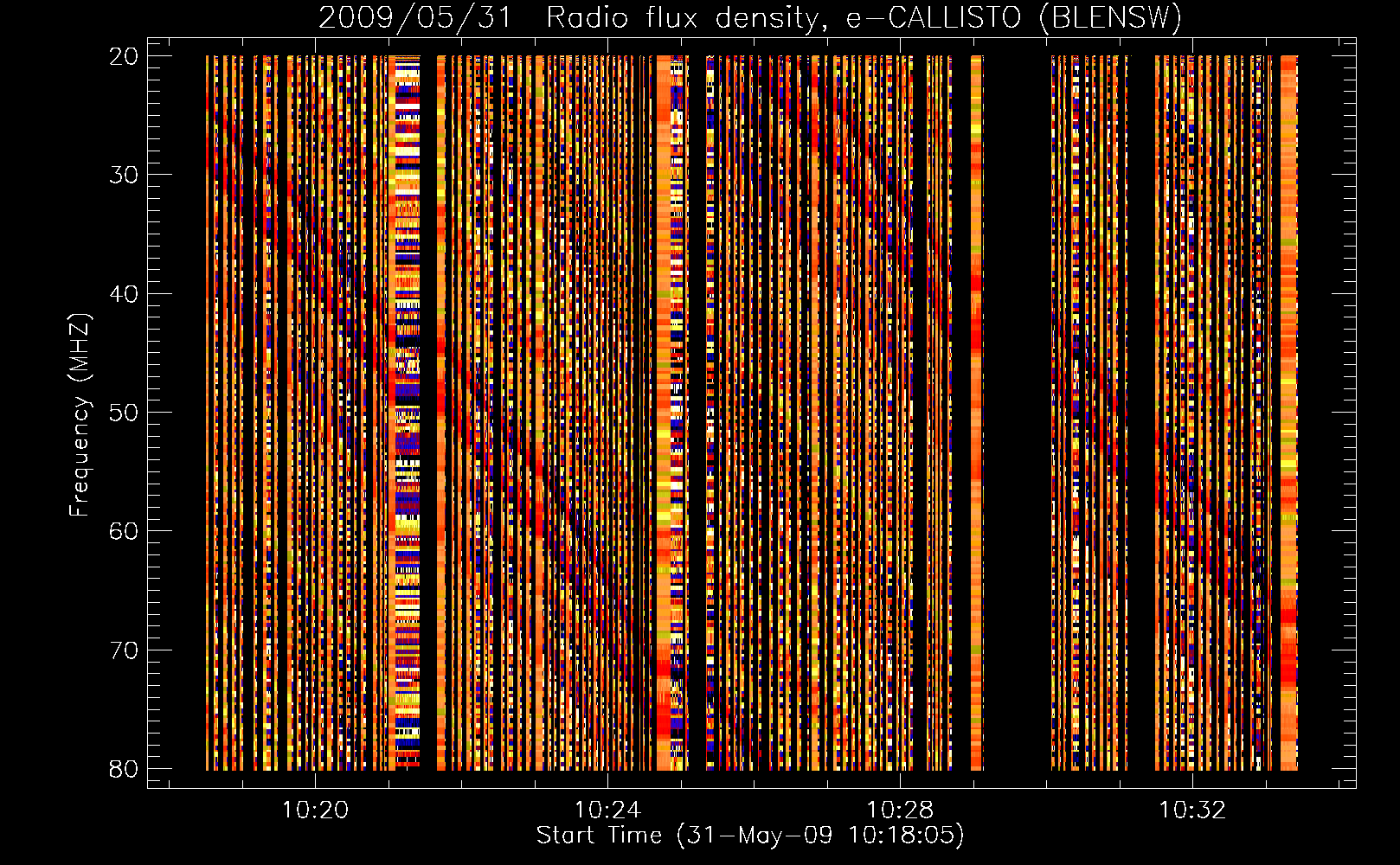Click the "Start Time (31-May-09 10:18:05)" label
The width and height of the screenshot is (1400, 865).
[750, 836]
